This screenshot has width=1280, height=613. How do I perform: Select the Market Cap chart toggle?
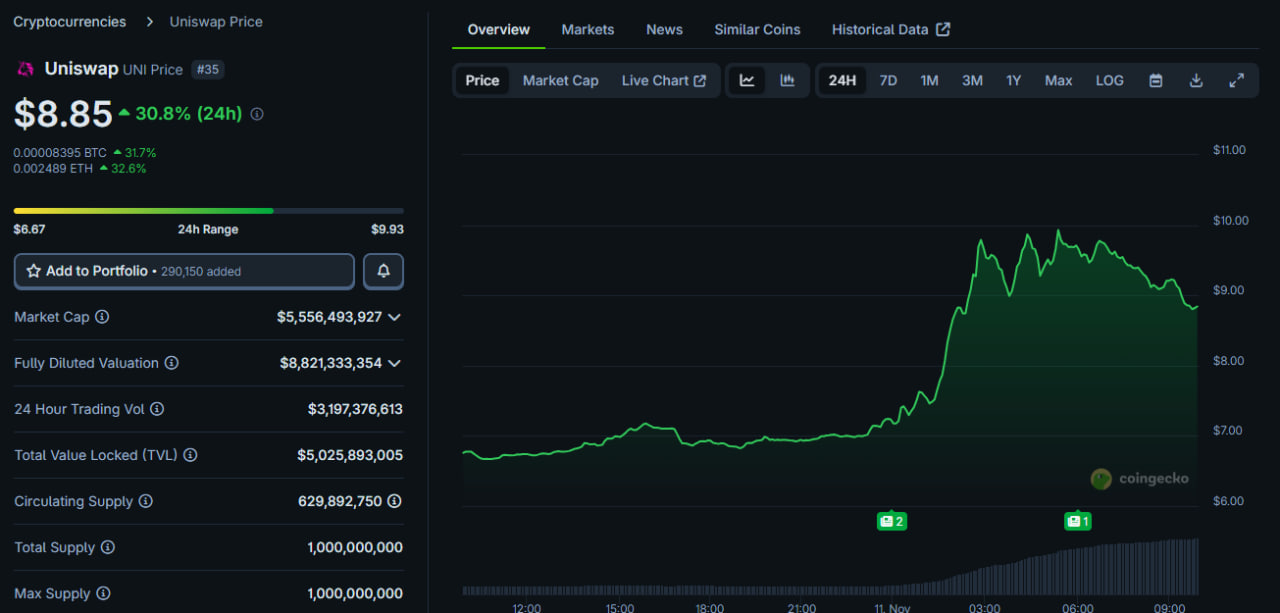560,81
